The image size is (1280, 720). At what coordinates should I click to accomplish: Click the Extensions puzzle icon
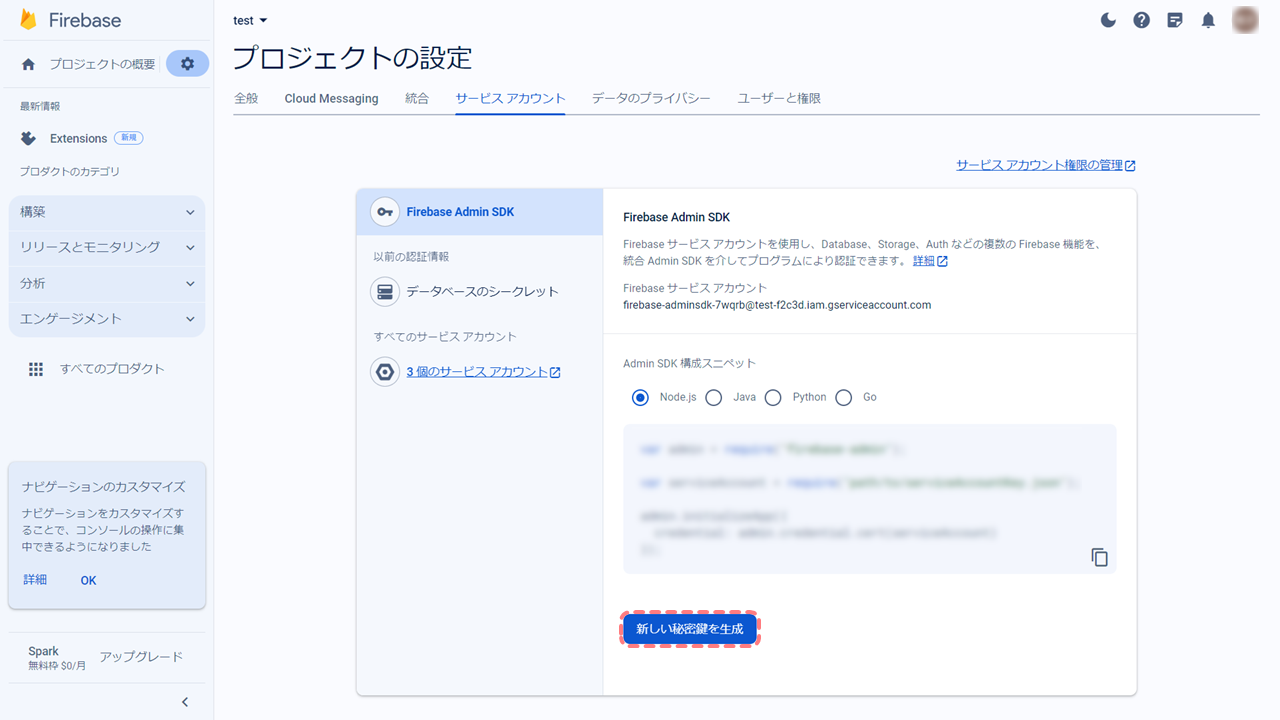tap(28, 138)
